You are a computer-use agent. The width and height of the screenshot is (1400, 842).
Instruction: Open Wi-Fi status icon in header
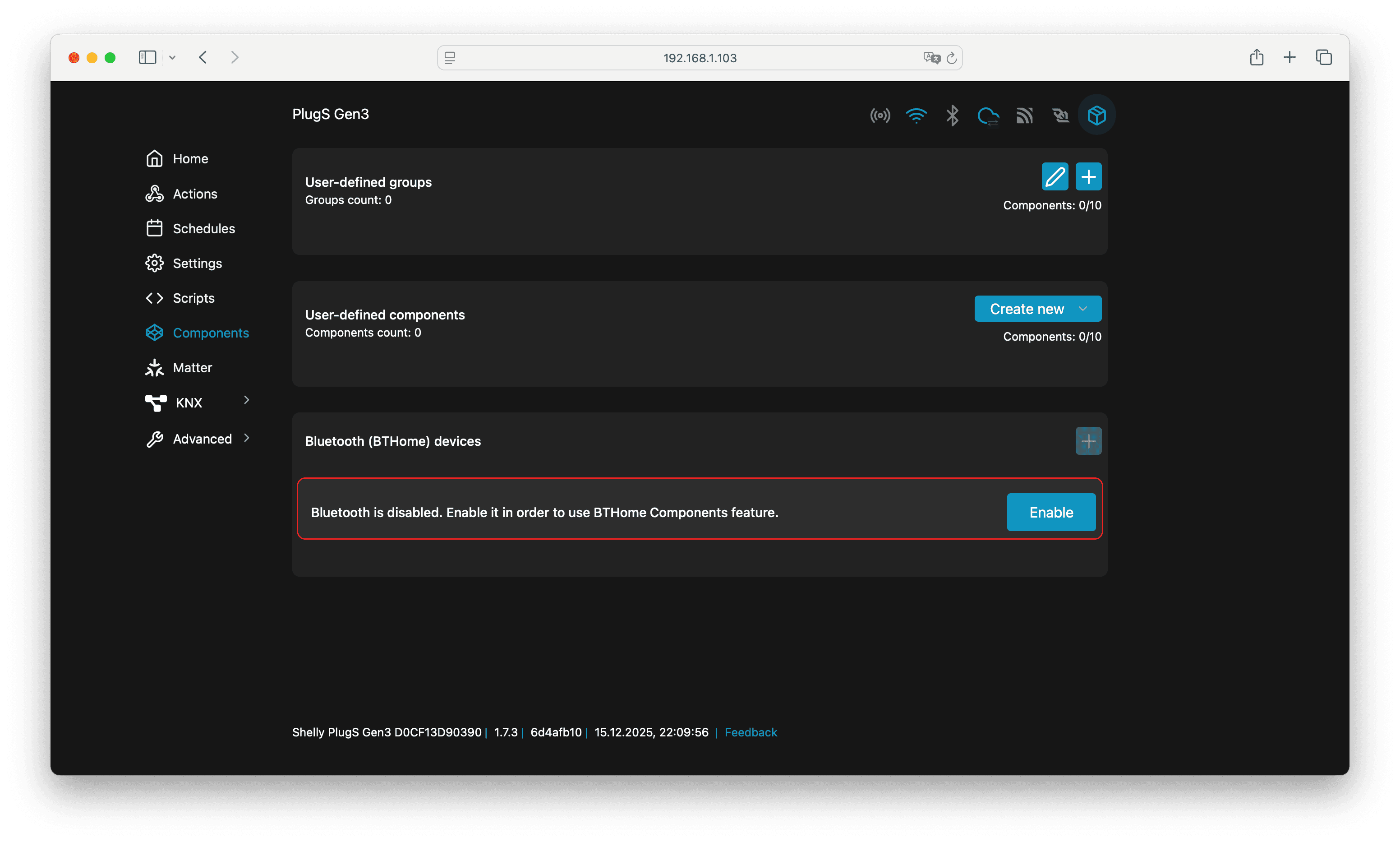coord(916,116)
